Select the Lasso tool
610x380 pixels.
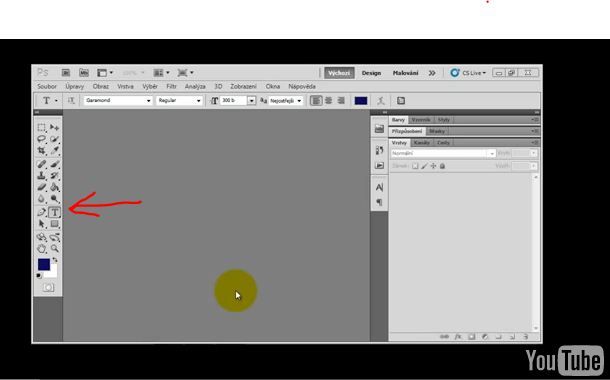[42, 139]
